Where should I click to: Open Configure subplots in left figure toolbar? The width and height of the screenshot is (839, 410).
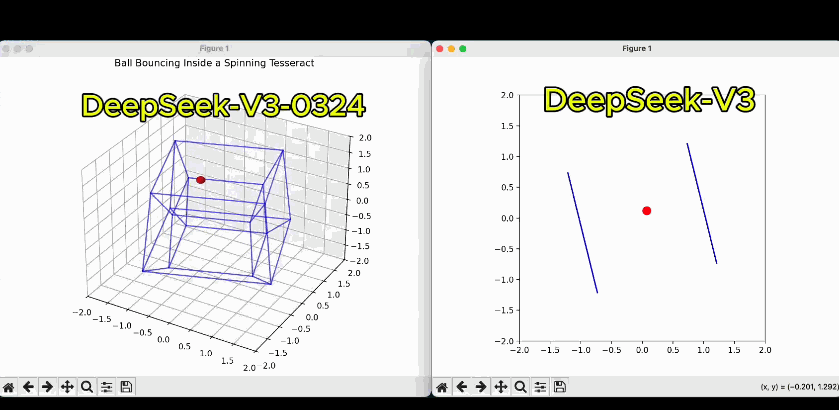click(x=106, y=386)
